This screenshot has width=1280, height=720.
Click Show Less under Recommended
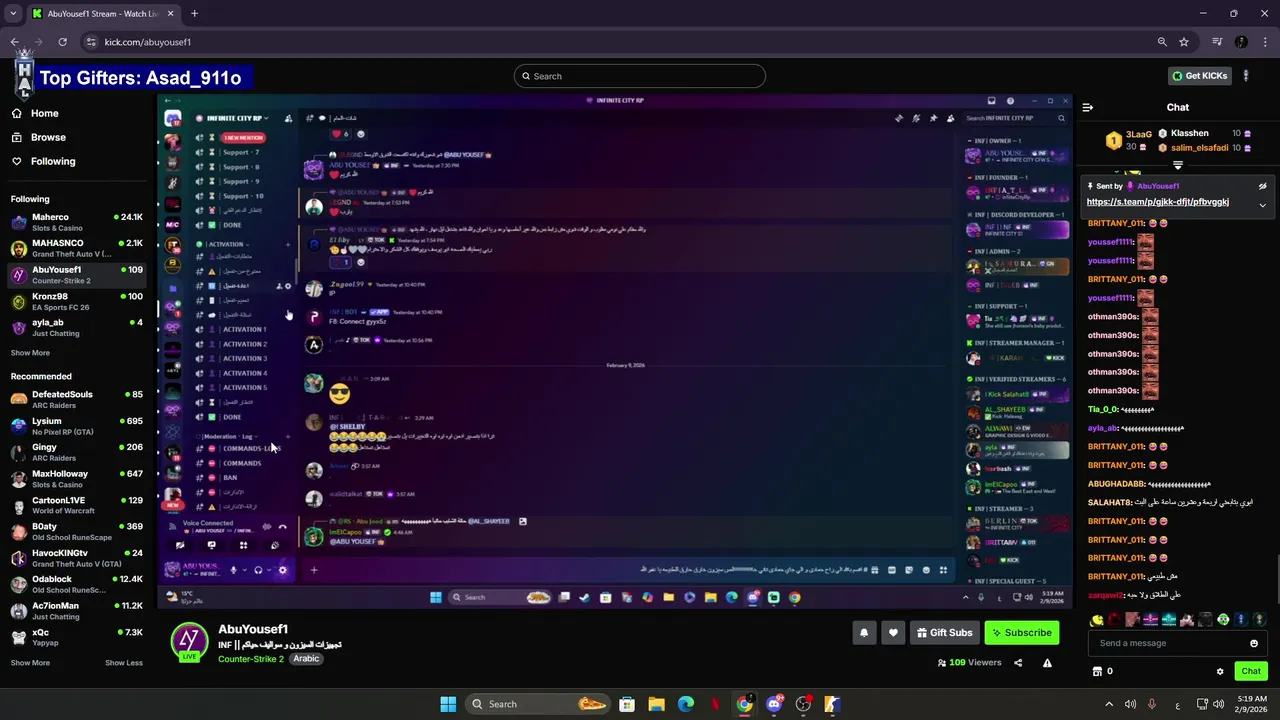click(x=124, y=663)
